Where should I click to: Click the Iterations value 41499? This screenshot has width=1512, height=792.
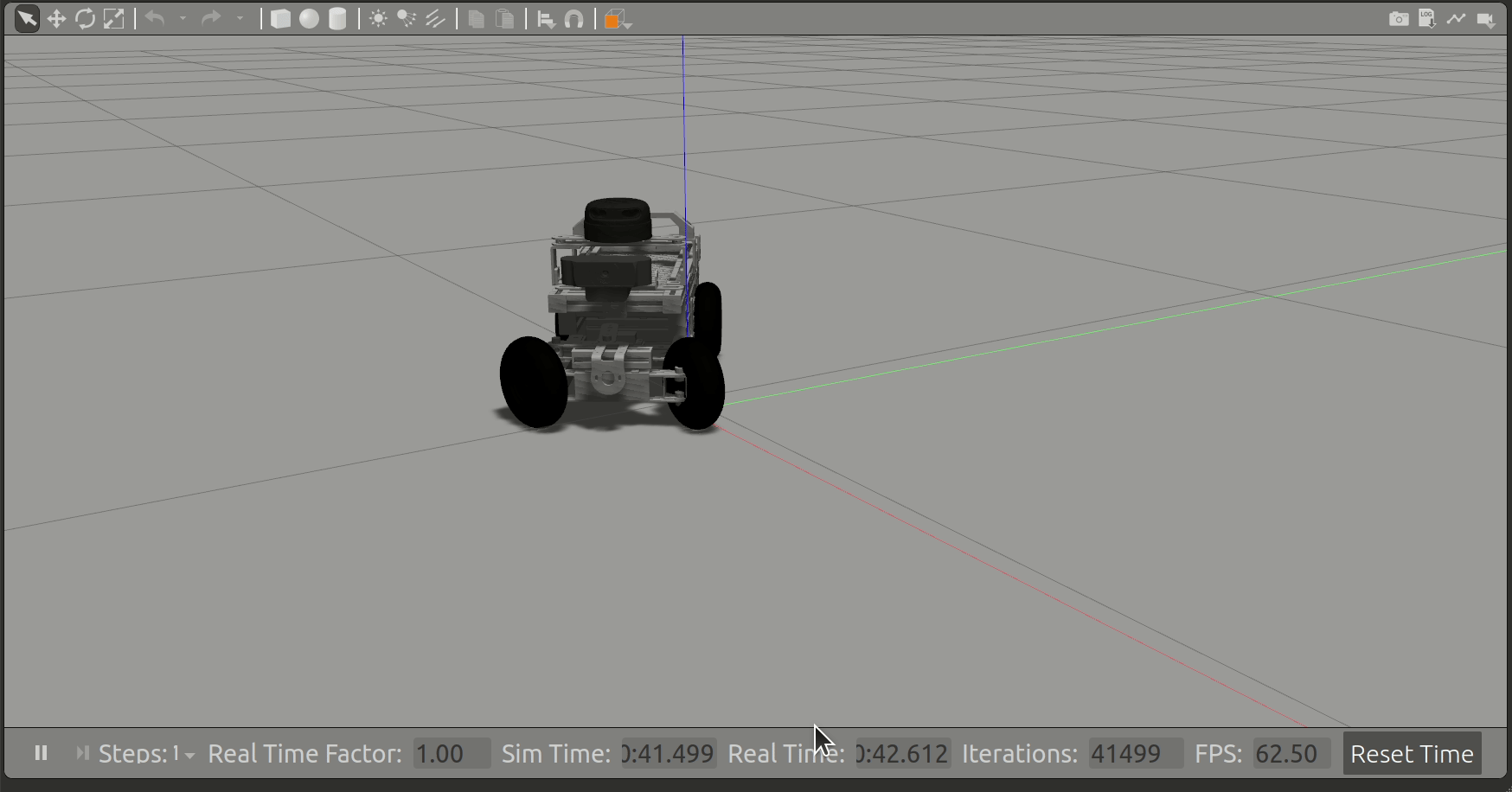coord(1136,754)
